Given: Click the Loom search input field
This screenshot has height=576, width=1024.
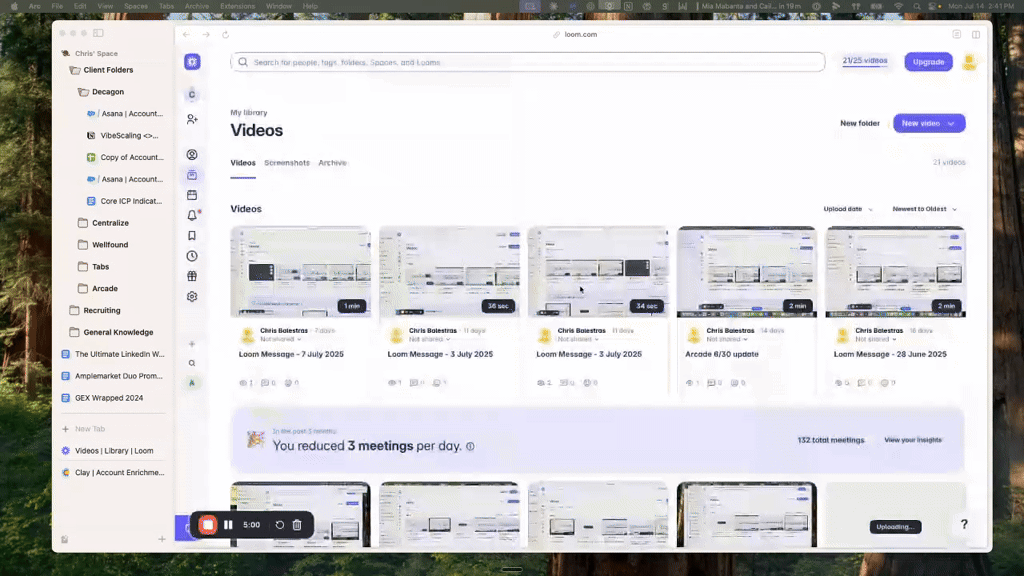Looking at the screenshot, I should [x=528, y=62].
